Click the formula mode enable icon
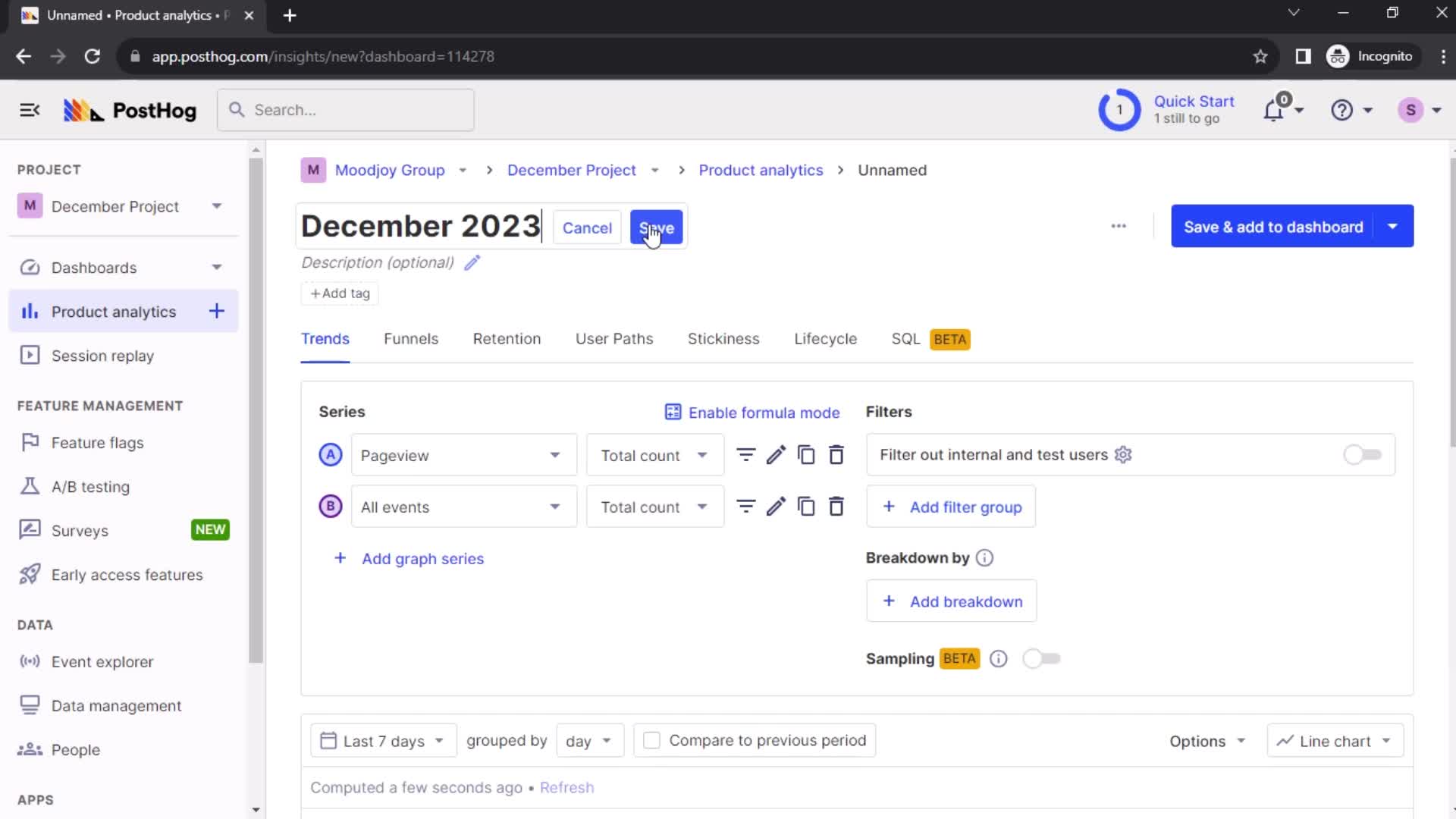 [x=673, y=413]
